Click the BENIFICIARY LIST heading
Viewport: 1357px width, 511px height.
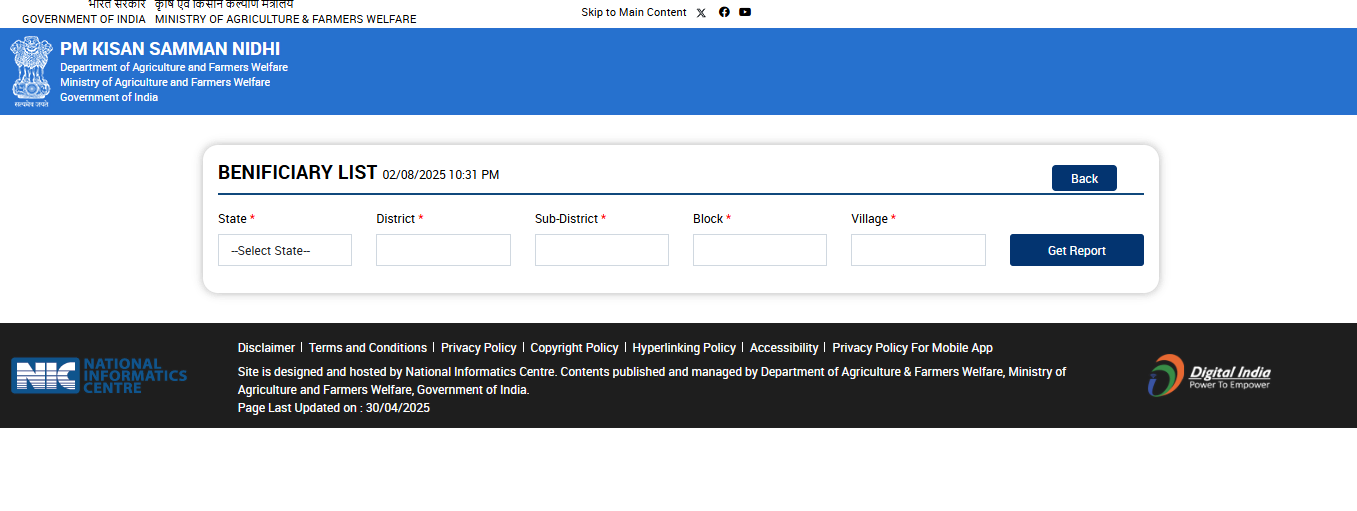coord(297,172)
